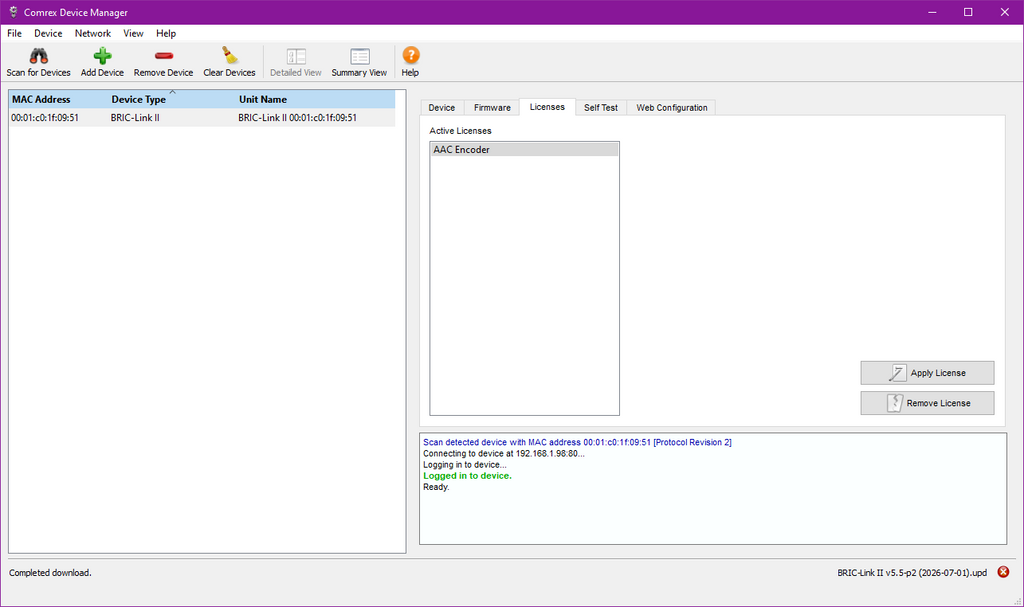Sort by Device Type column header
The height and width of the screenshot is (607, 1024).
[172, 99]
